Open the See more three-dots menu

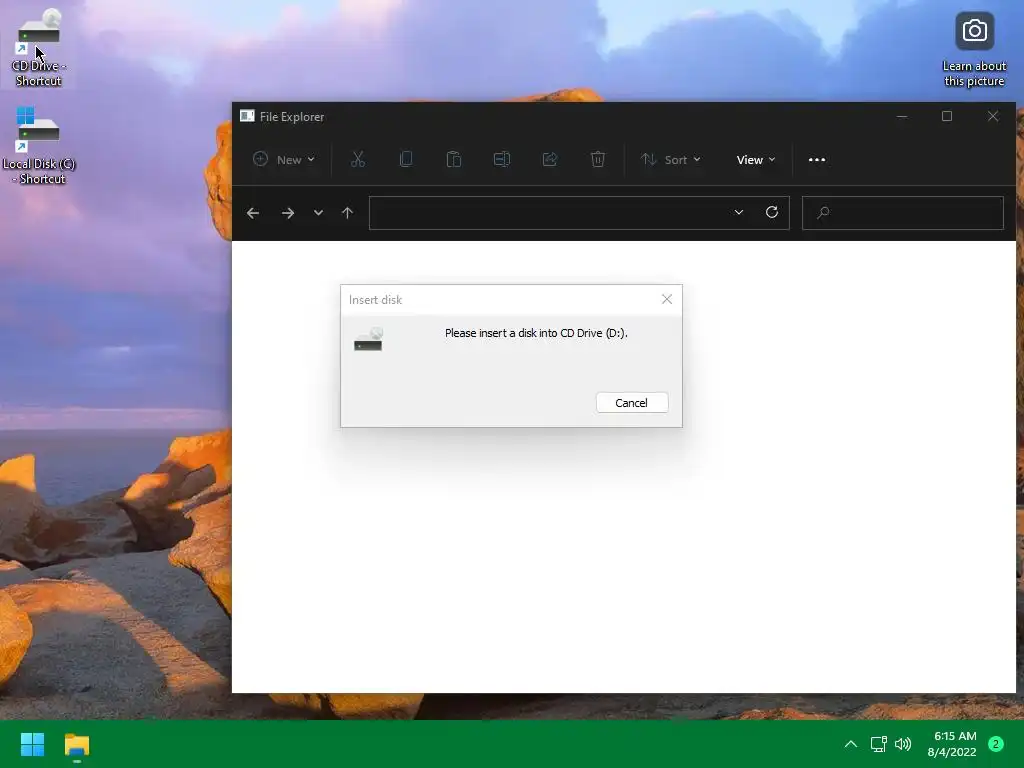[x=817, y=159]
